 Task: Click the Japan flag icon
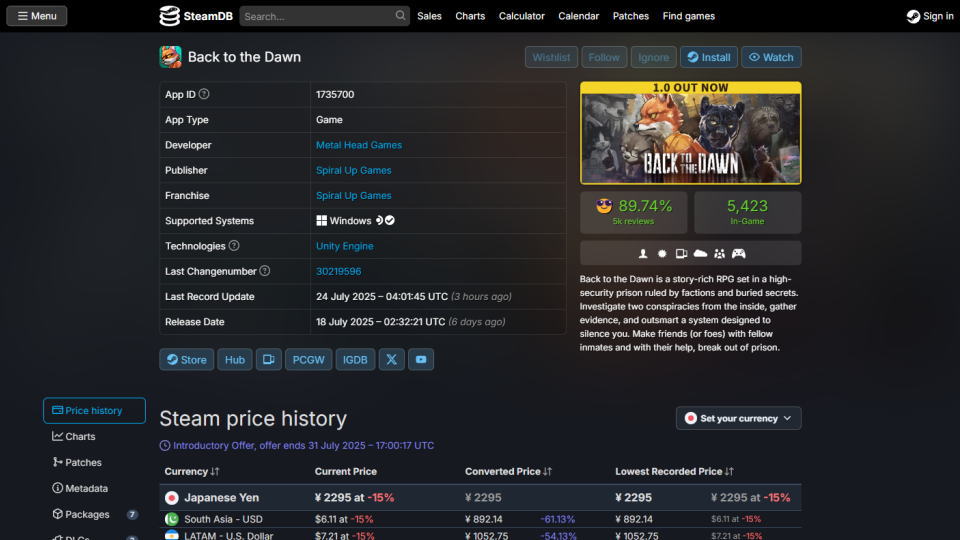click(171, 498)
